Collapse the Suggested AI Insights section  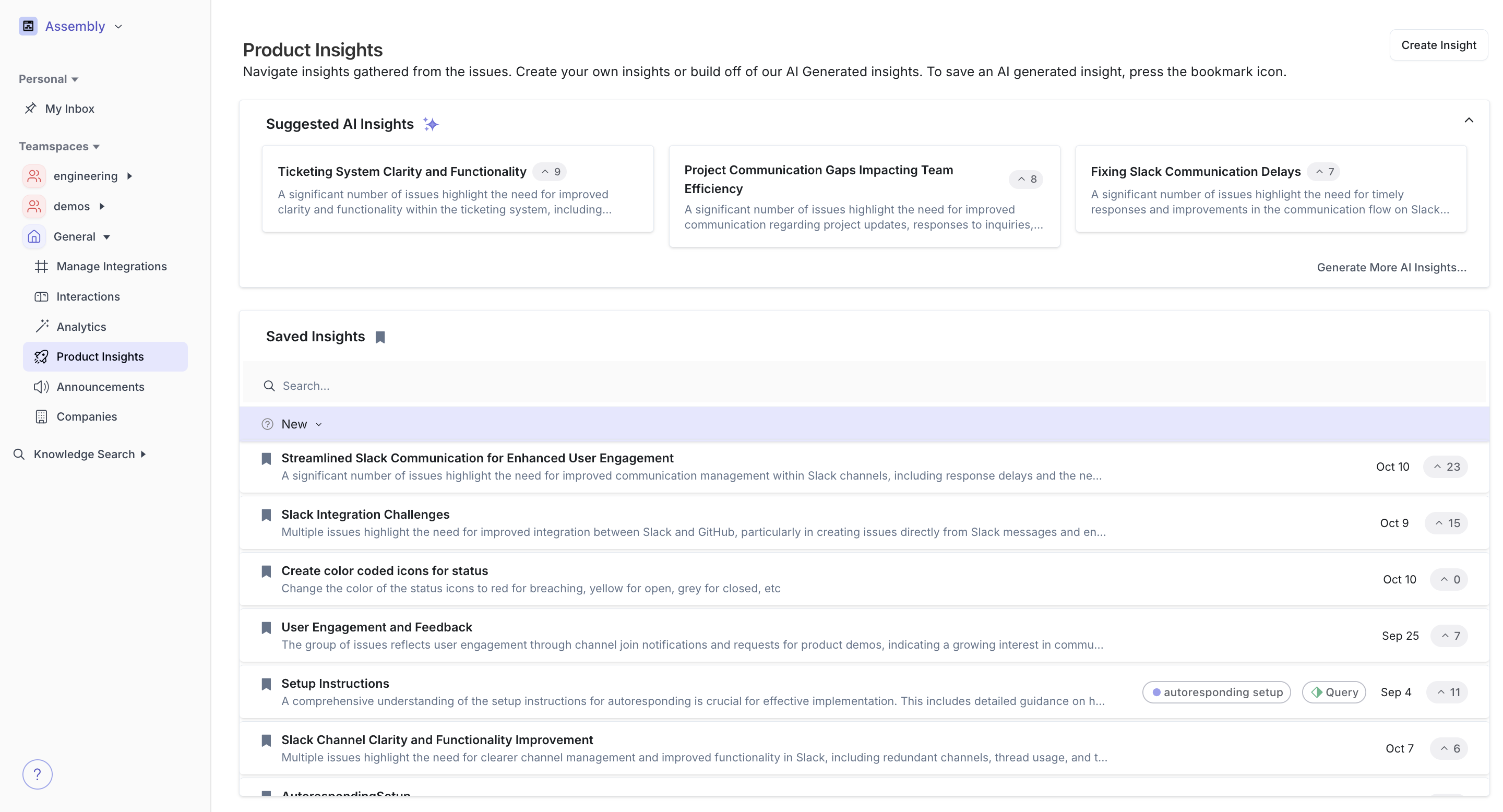[x=1469, y=120]
